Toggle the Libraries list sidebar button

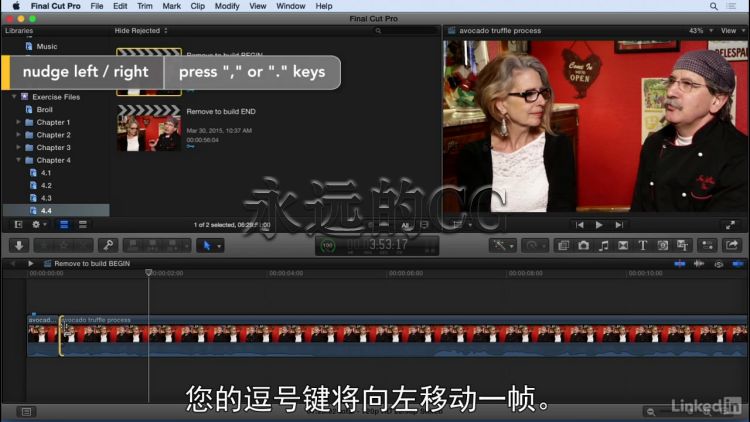(18, 224)
